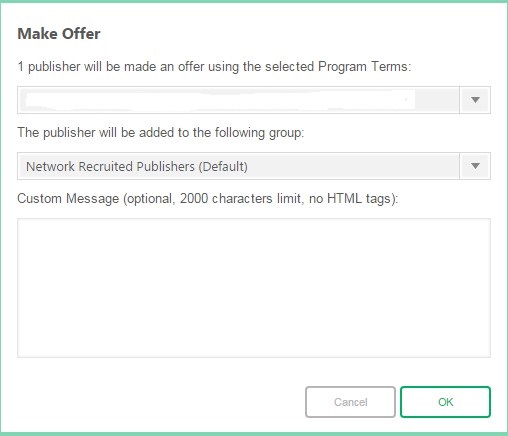Change the publisher group selection
This screenshot has height=436, width=508.
pos(254,166)
